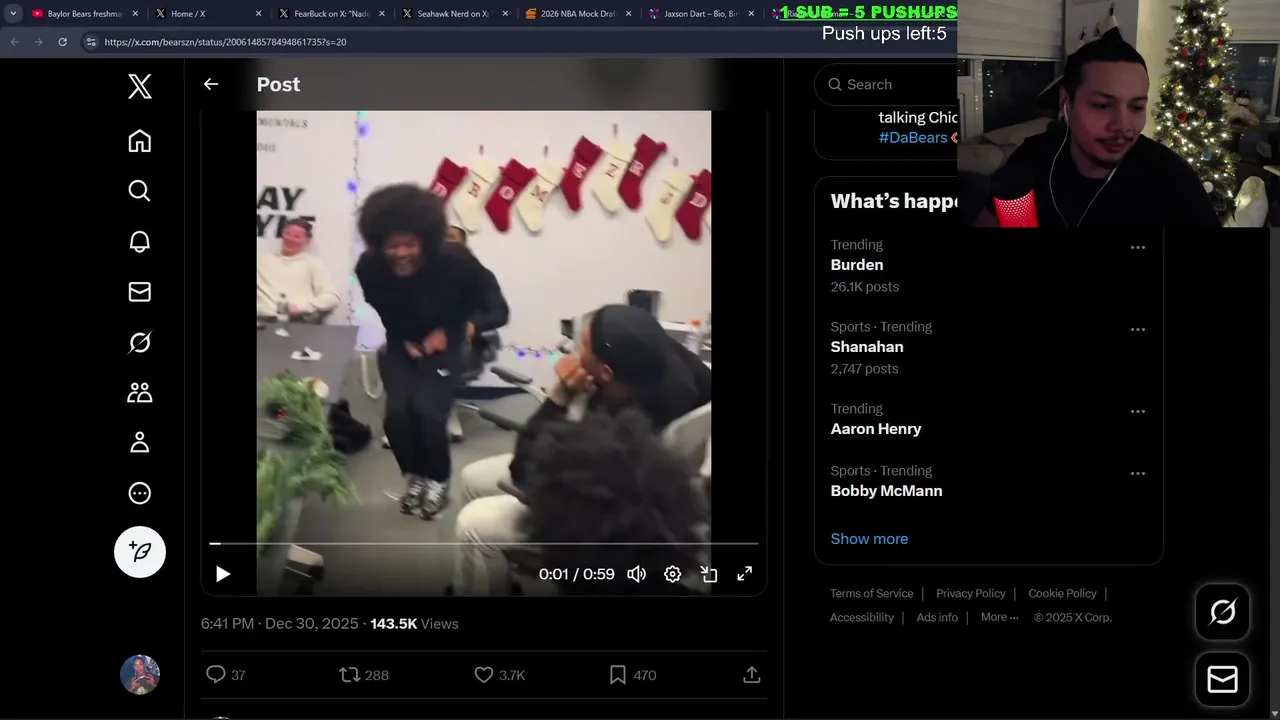Switch to Jaxson Dart – Bio tab
This screenshot has height=720, width=1280.
[x=701, y=14]
